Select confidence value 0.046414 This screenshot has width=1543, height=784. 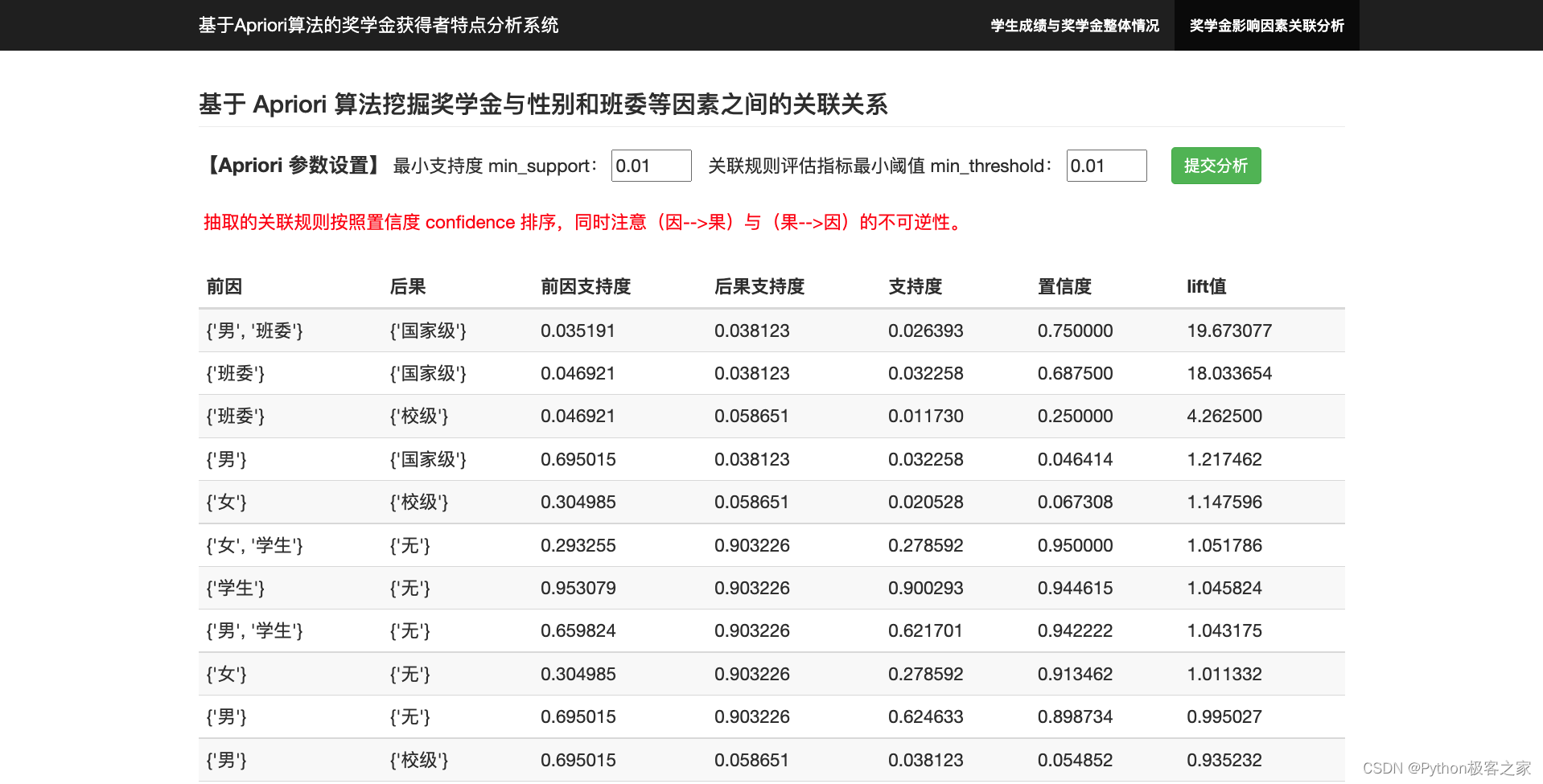click(x=1076, y=459)
